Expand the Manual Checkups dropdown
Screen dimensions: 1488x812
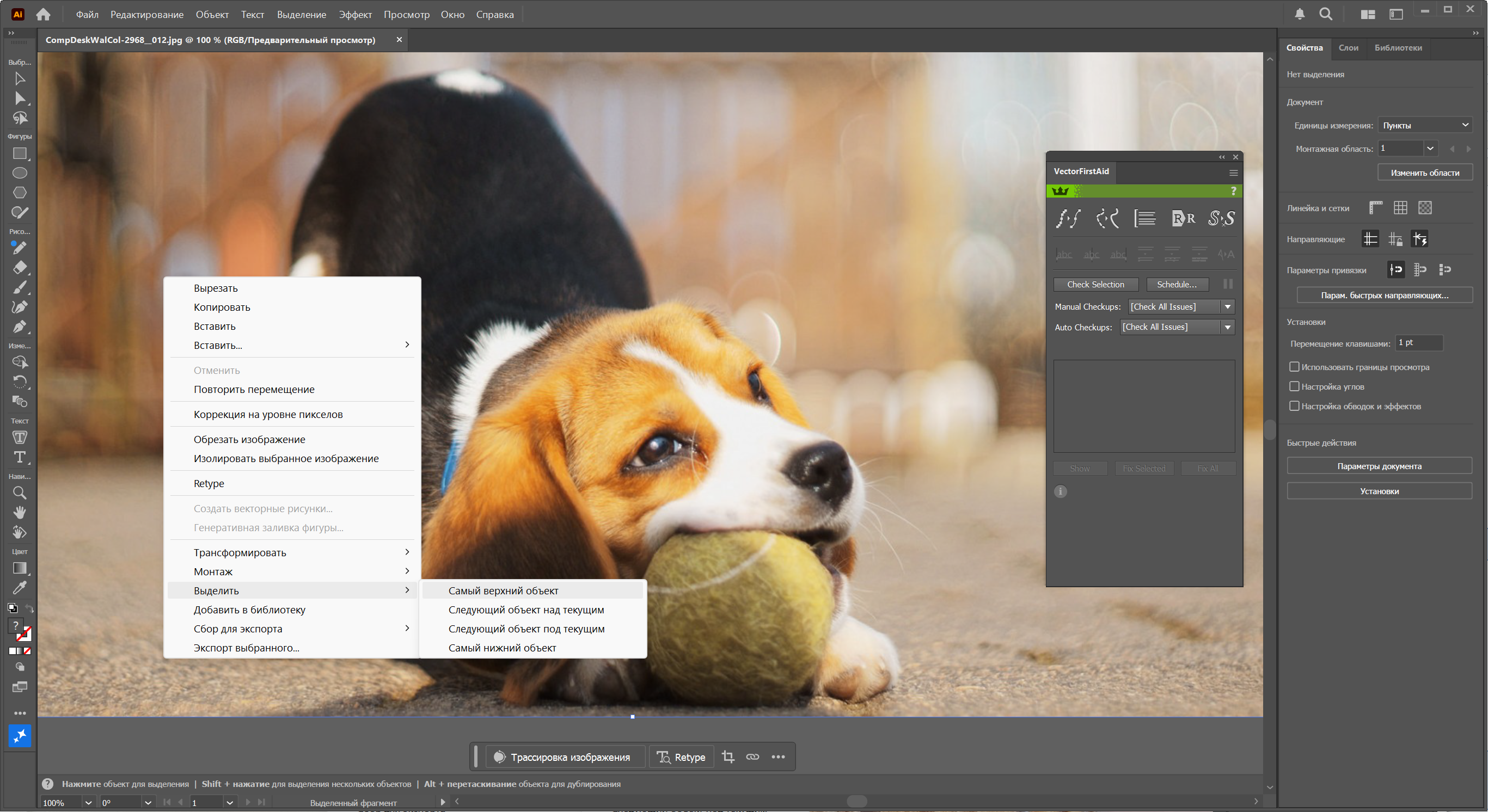tap(1227, 306)
